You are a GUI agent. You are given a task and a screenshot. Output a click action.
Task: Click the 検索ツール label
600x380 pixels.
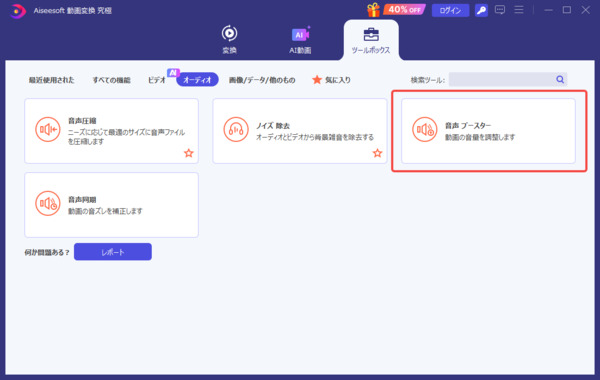[428, 80]
